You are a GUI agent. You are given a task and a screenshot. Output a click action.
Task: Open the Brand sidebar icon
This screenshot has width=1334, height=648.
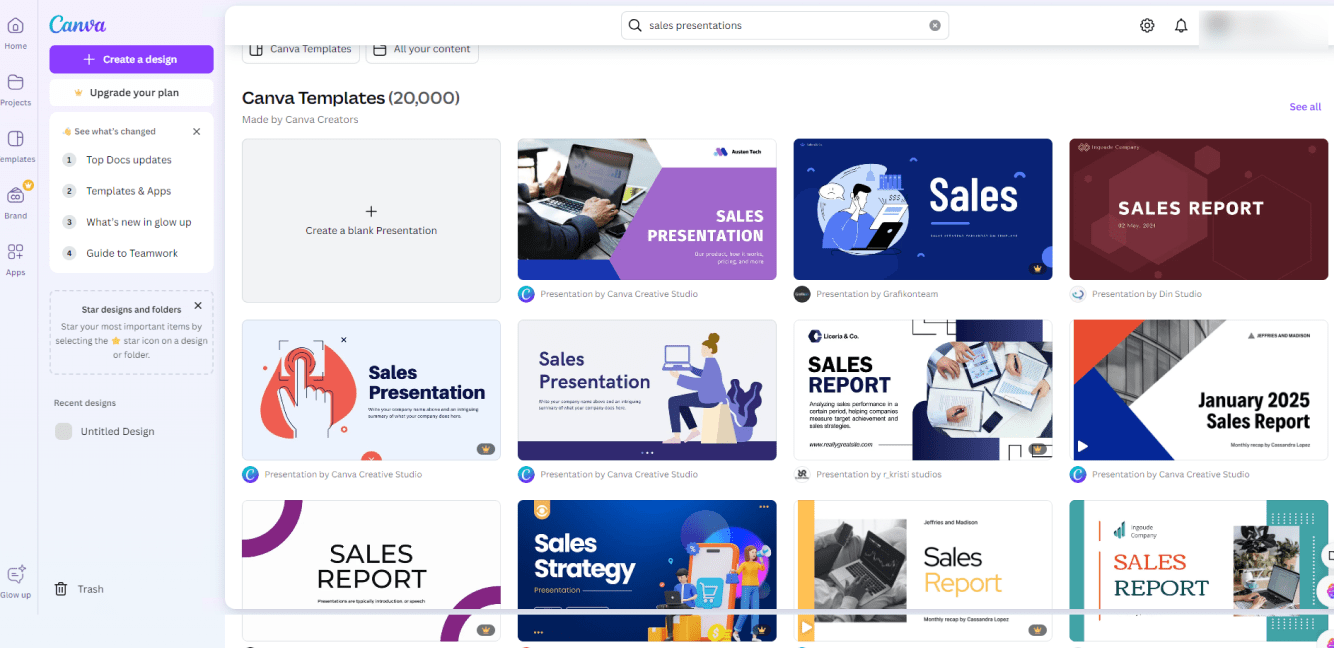coord(15,196)
